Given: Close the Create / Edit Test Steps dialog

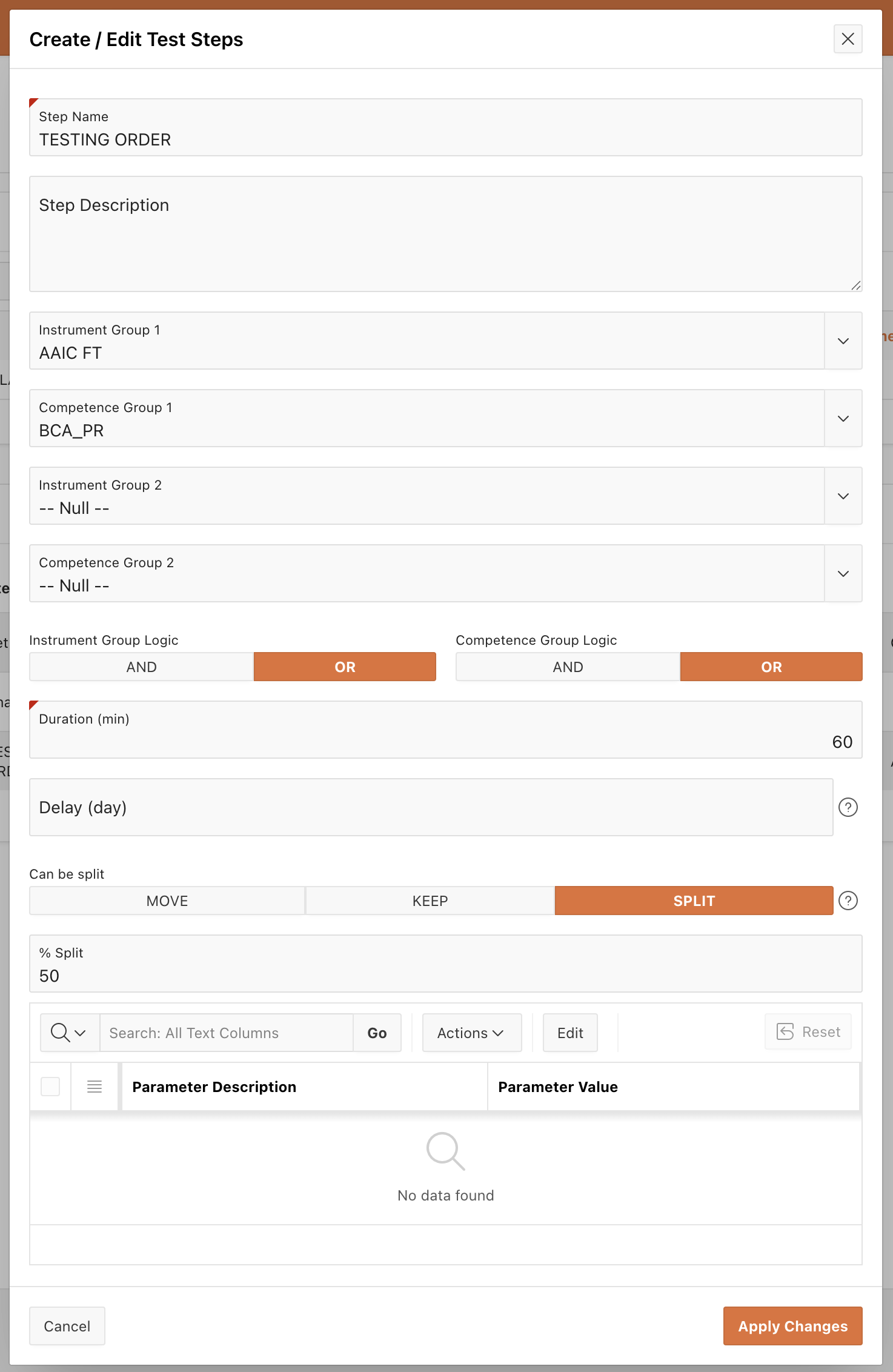Looking at the screenshot, I should click(848, 39).
